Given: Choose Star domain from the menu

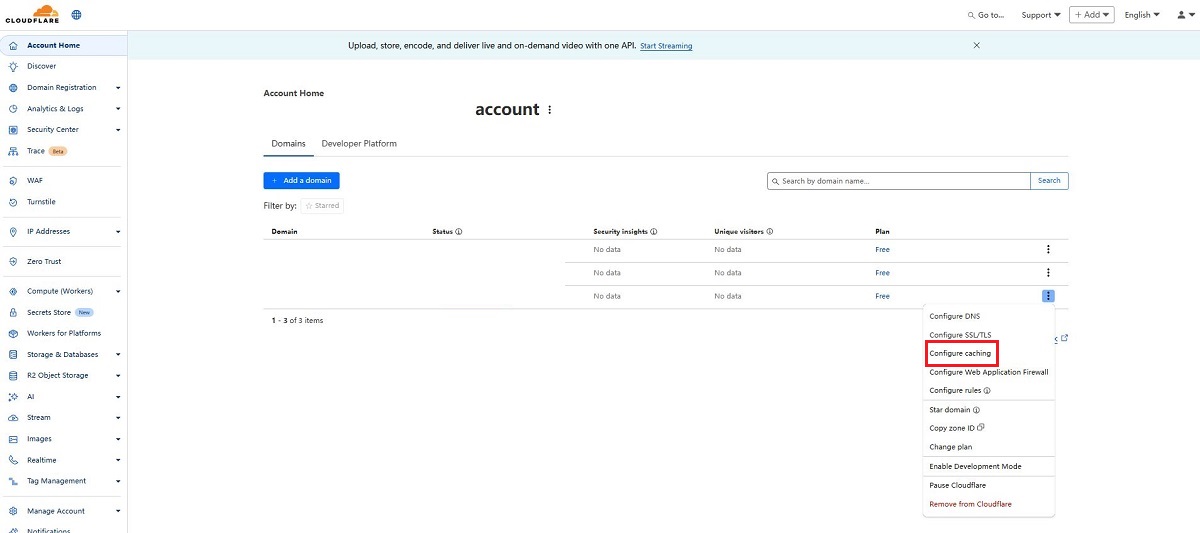Looking at the screenshot, I should (954, 410).
